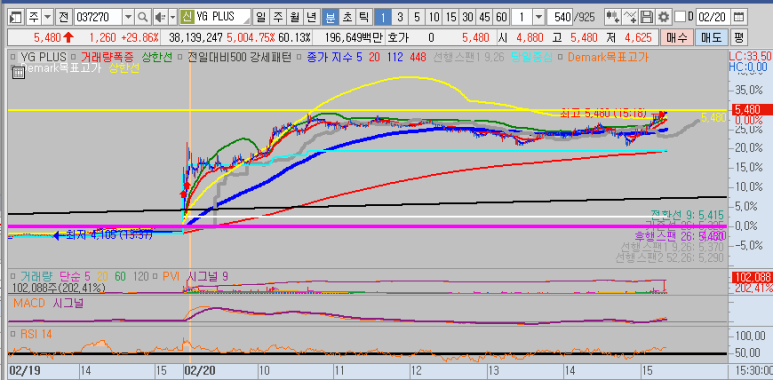Viewport: 773px width, 380px height.
Task: Open the calendar icon beside 02/20
Action: pos(738,17)
